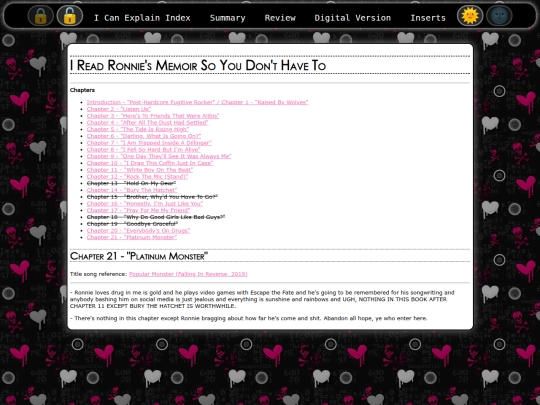Switch to the moon dark mode icon

(499, 16)
